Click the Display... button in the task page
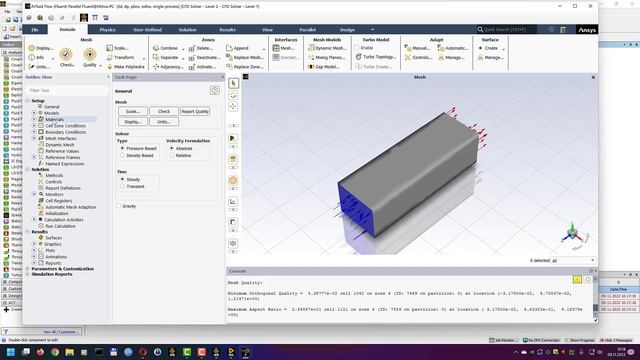Viewport: 640px width, 360px height. (x=133, y=122)
